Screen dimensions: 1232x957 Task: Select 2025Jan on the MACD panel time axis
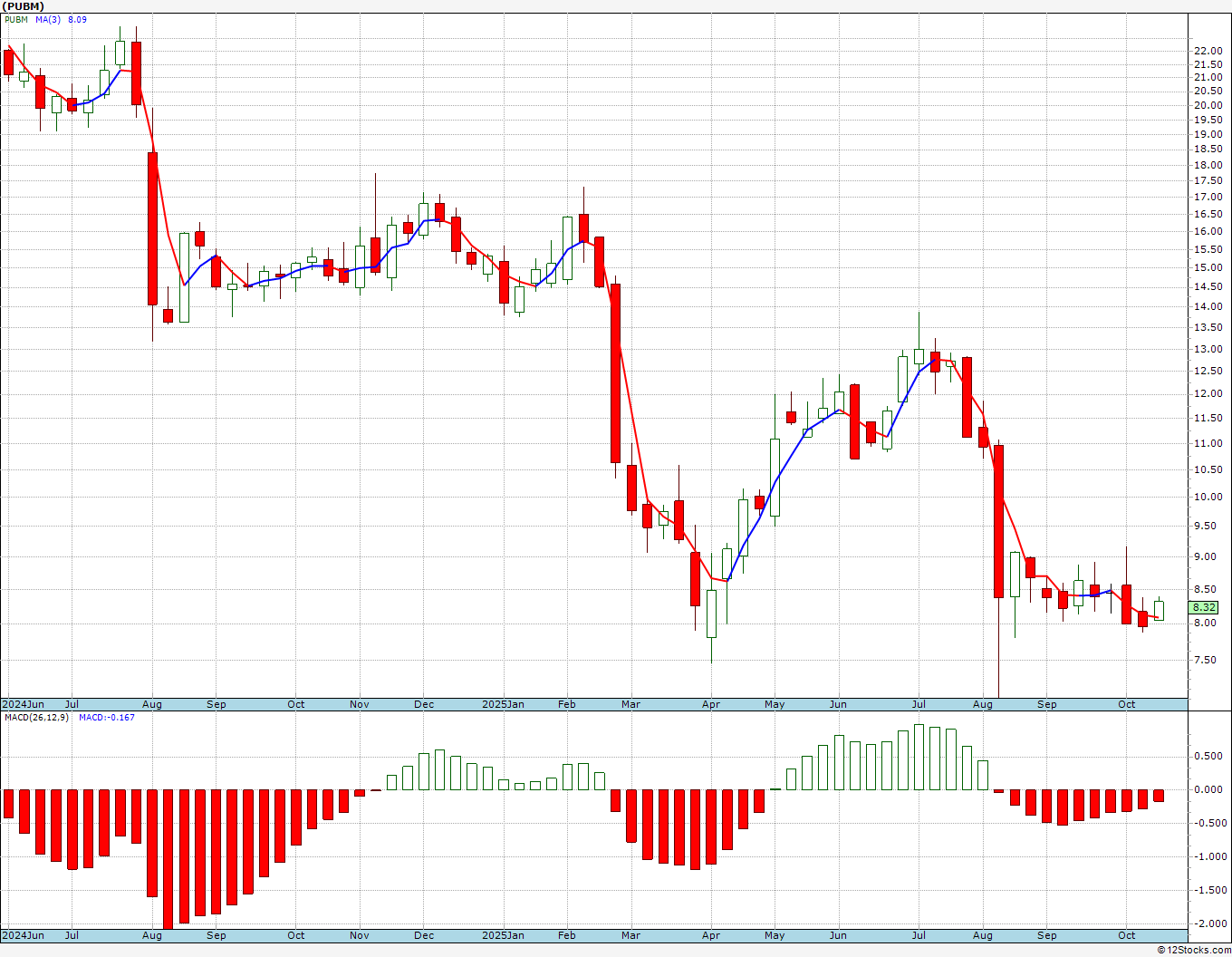point(503,935)
